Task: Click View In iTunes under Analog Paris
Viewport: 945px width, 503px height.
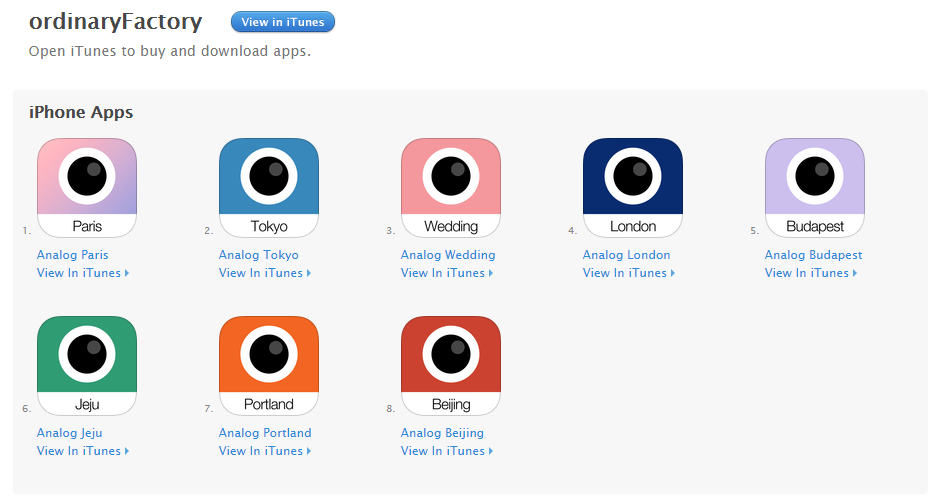Action: tap(82, 273)
